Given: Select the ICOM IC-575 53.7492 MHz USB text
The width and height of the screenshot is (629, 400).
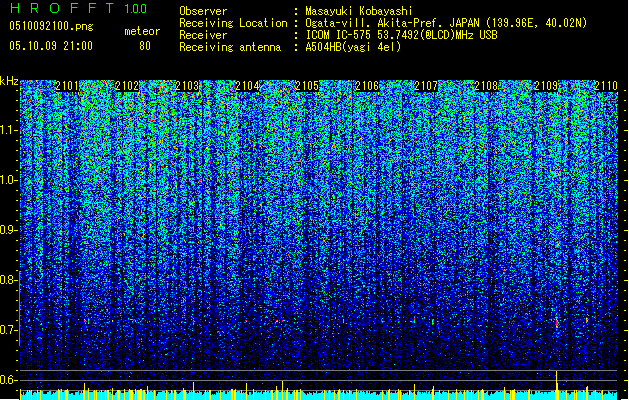Looking at the screenshot, I should pos(401,35).
